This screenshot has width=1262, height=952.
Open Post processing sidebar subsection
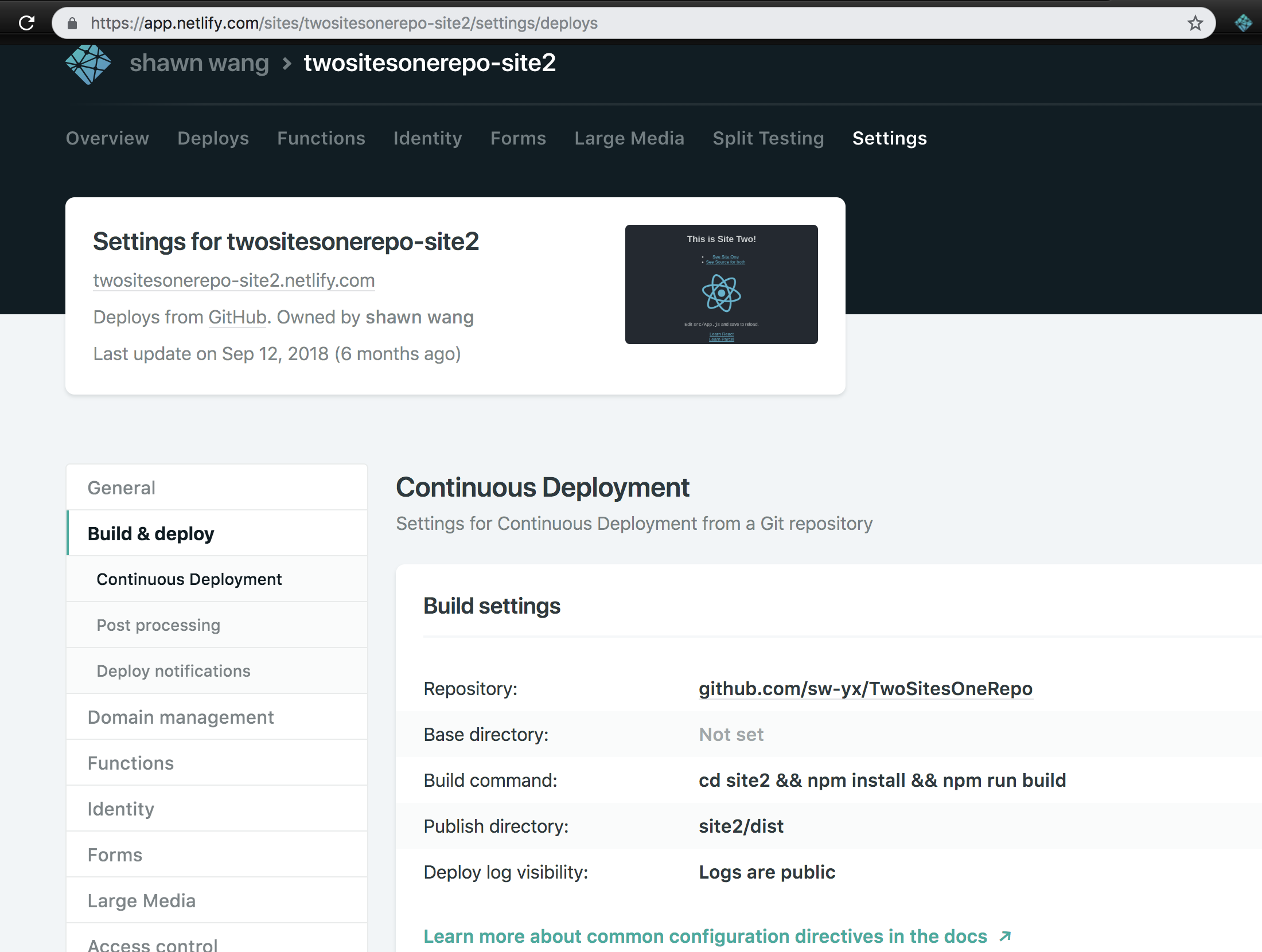click(217, 625)
